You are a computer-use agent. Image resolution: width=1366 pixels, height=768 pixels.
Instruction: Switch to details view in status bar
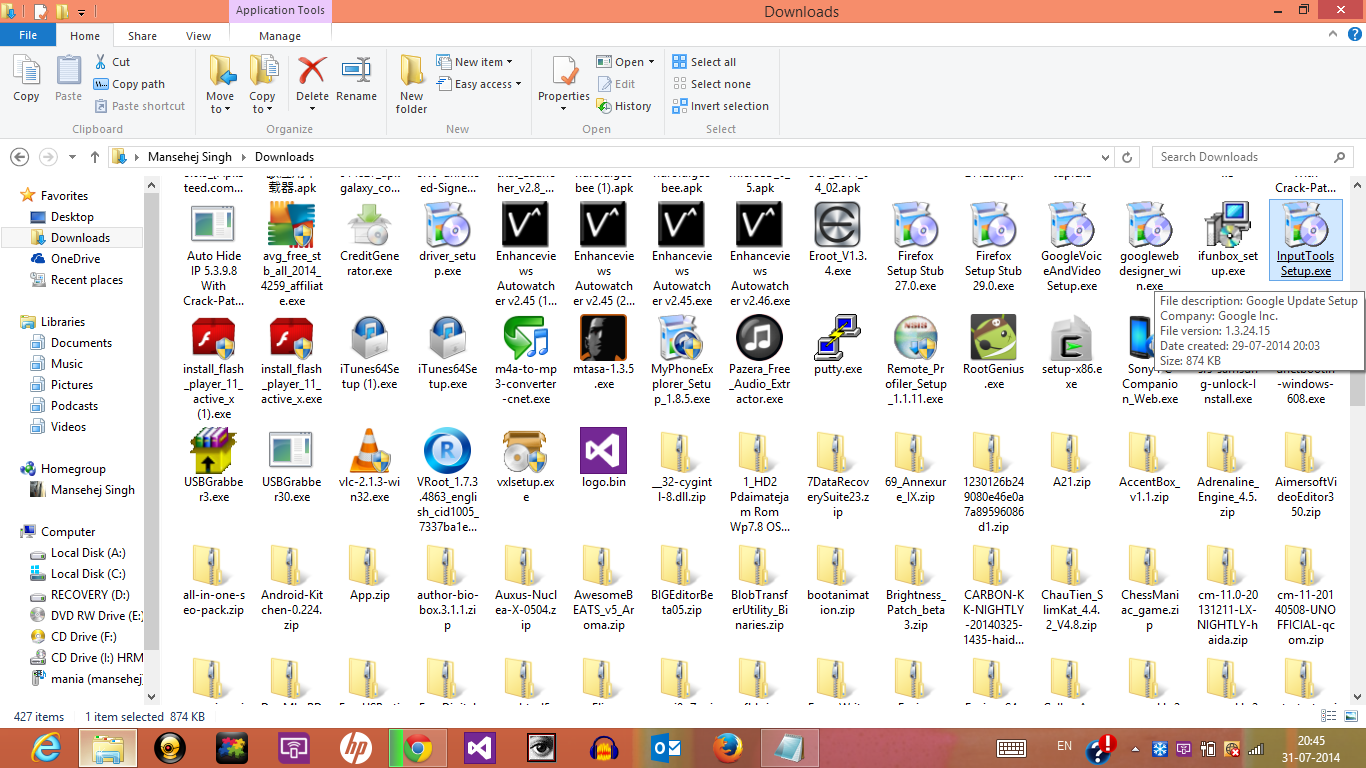[1330, 716]
